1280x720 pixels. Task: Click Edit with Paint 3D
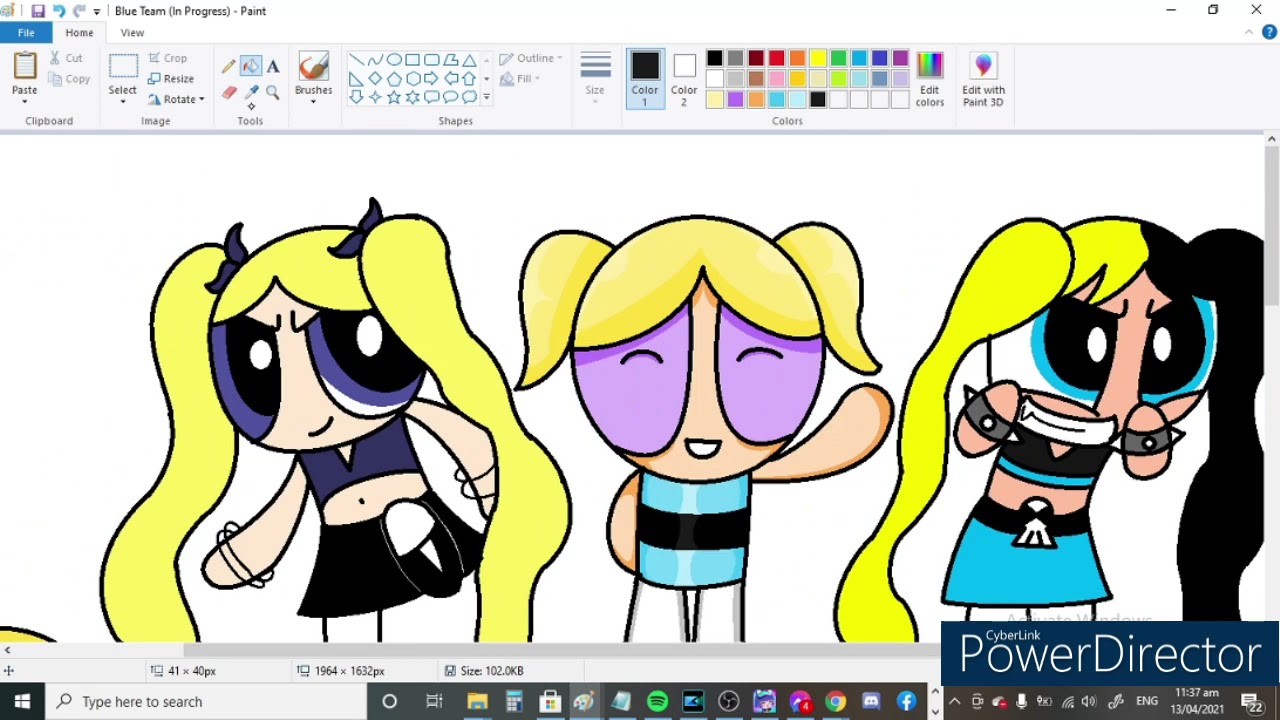(983, 79)
